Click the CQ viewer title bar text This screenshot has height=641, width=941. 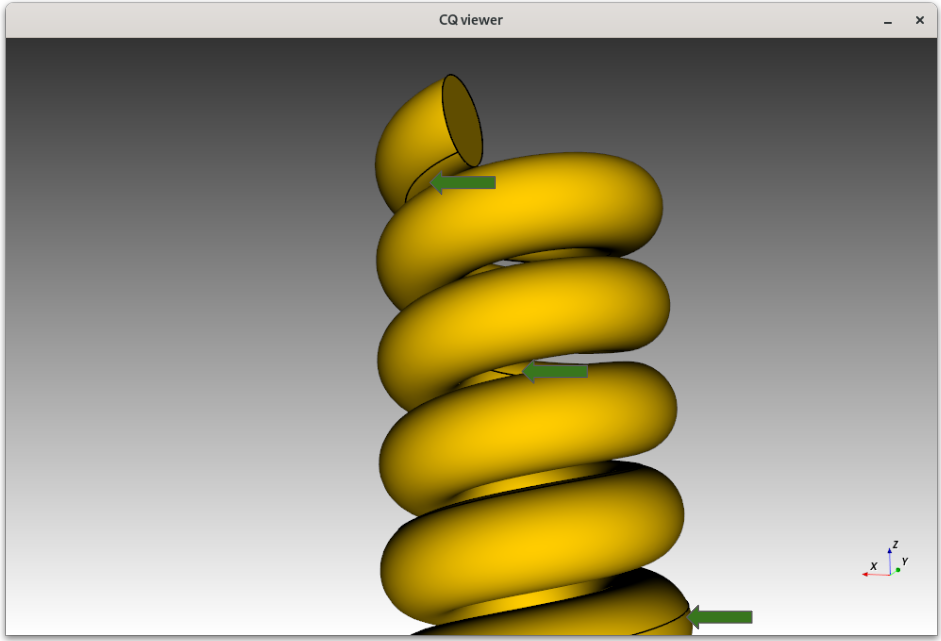click(469, 19)
